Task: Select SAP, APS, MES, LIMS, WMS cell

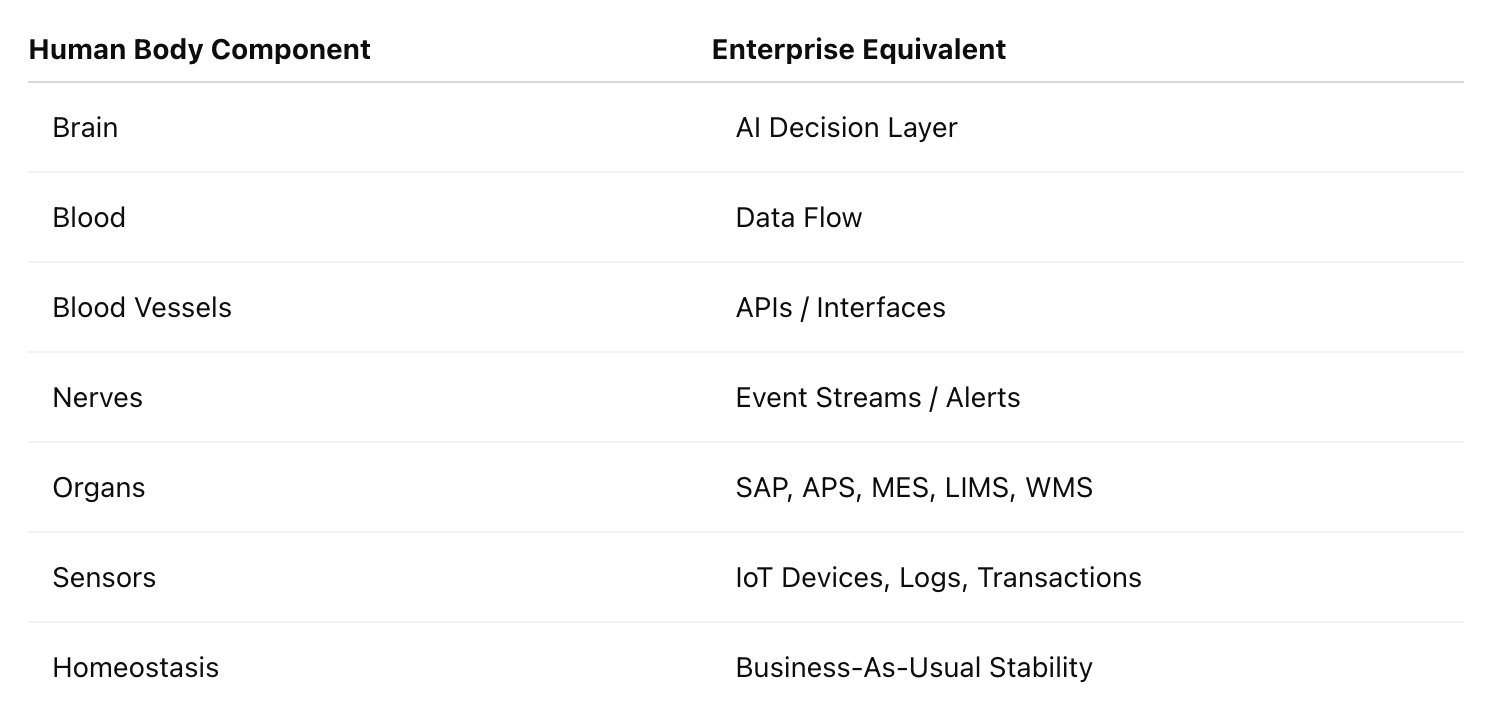Action: [914, 488]
